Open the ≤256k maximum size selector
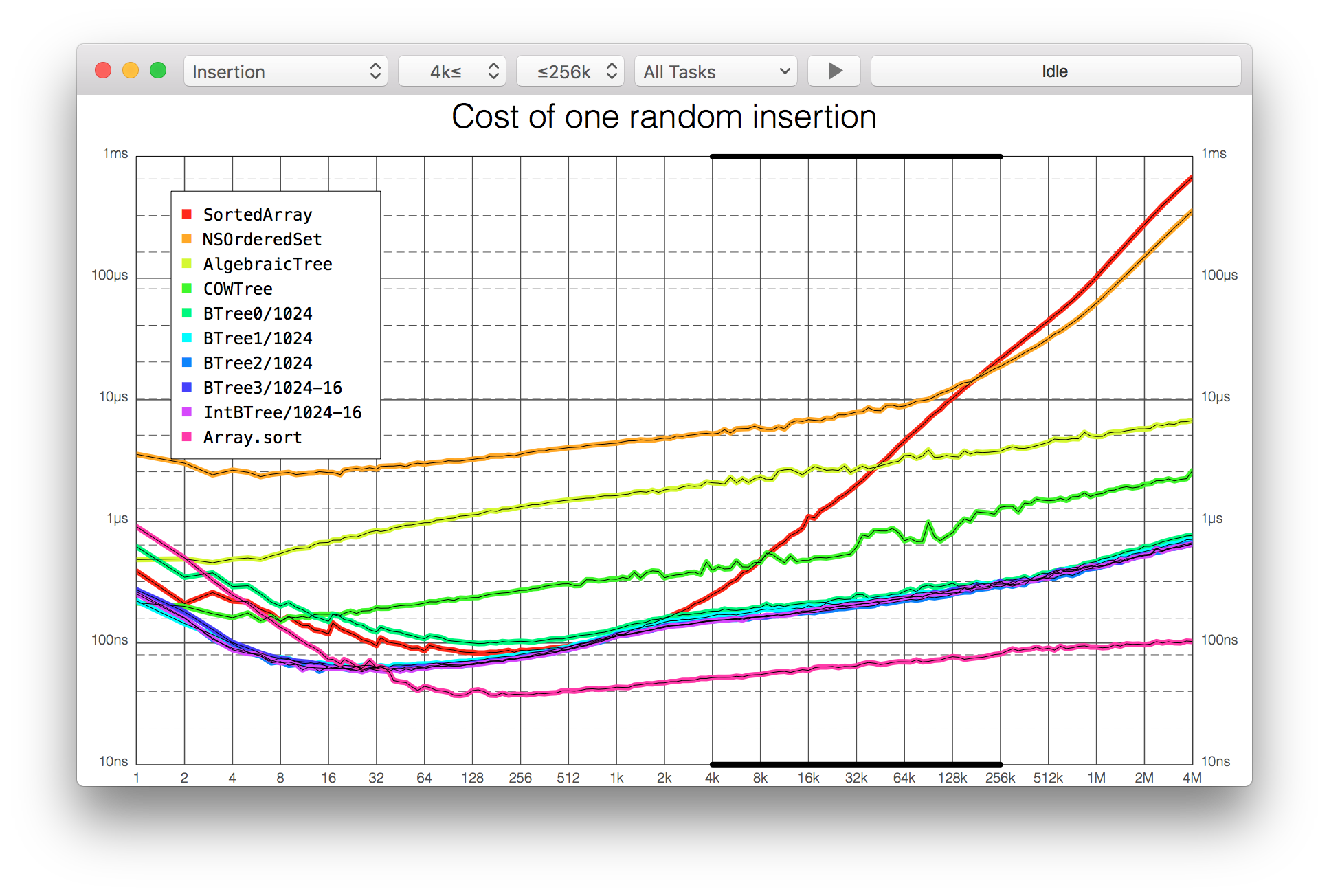 click(x=570, y=71)
